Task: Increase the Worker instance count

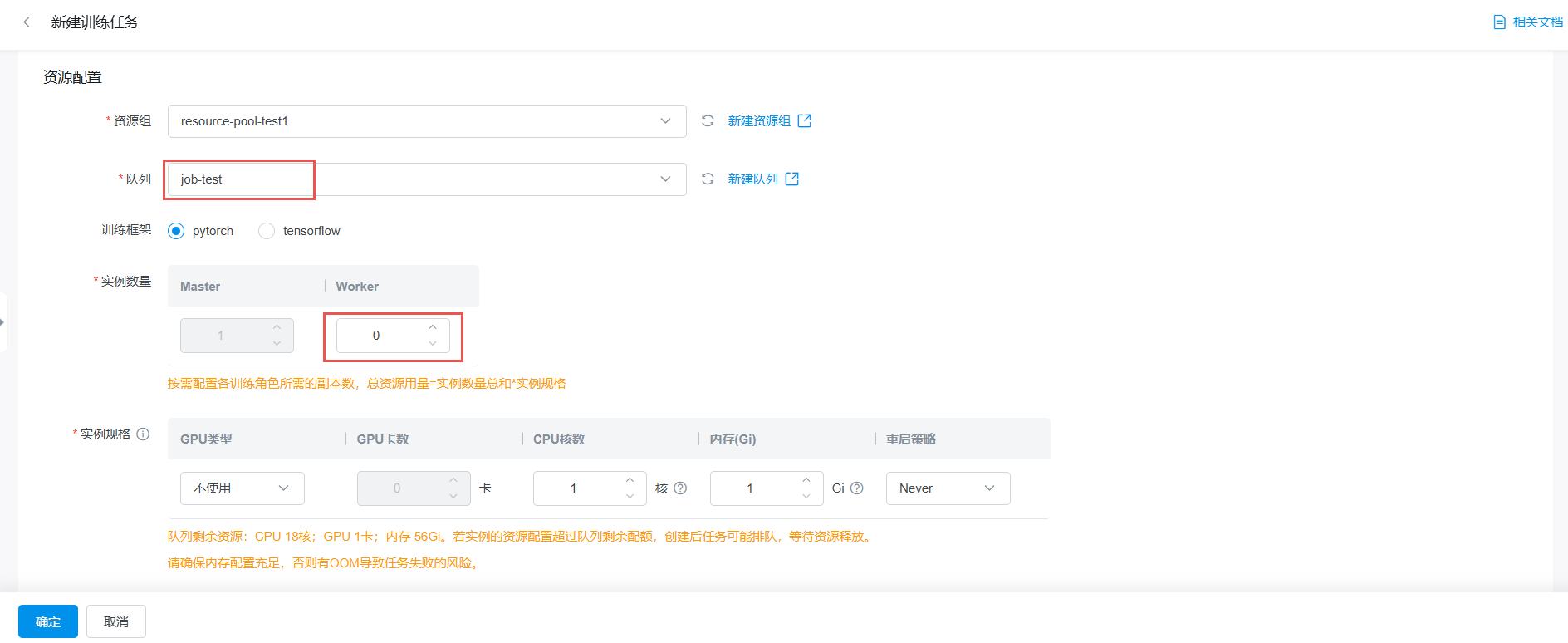Action: [433, 327]
